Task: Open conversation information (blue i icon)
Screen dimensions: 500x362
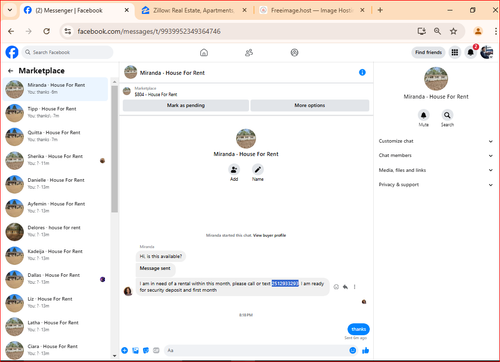Action: (x=362, y=72)
